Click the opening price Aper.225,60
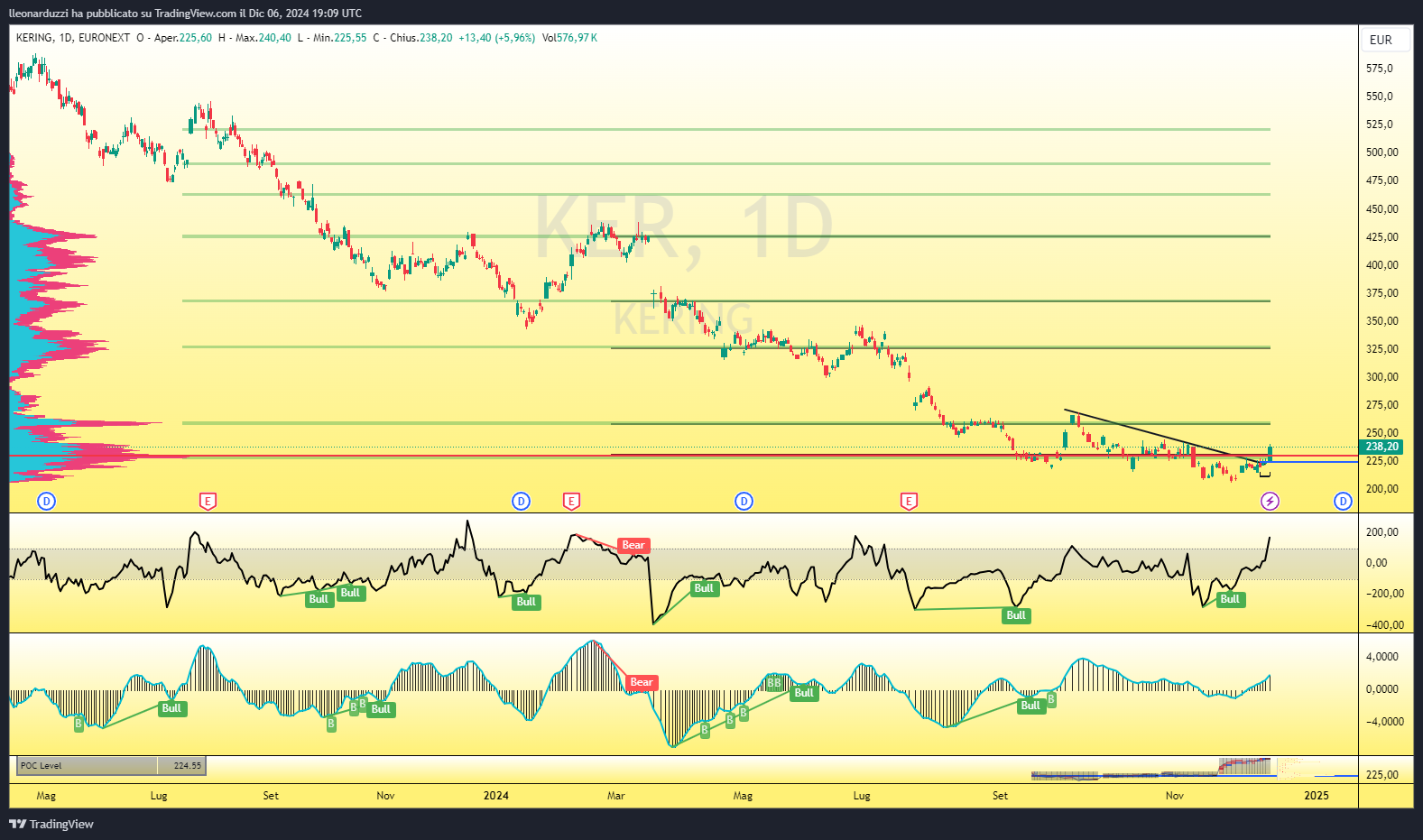The width and height of the screenshot is (1423, 840). click(x=183, y=38)
